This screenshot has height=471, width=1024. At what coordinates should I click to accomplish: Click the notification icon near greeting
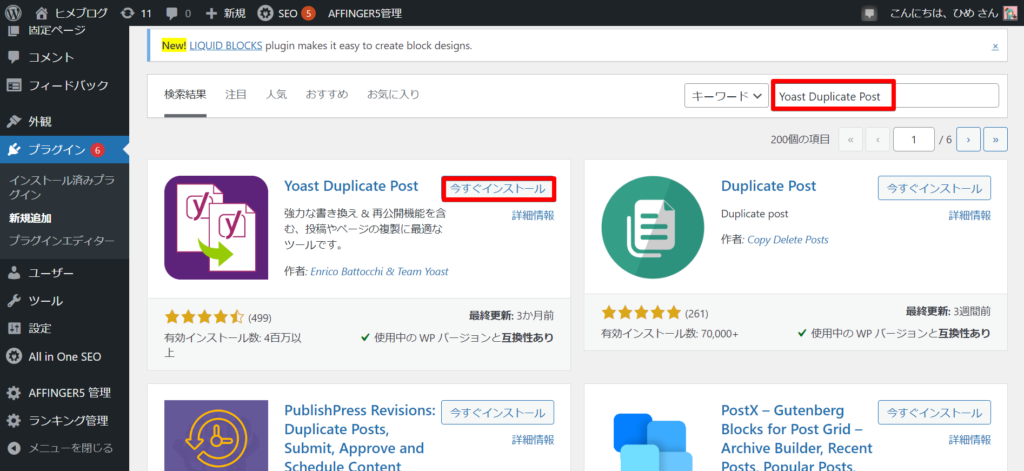point(869,13)
